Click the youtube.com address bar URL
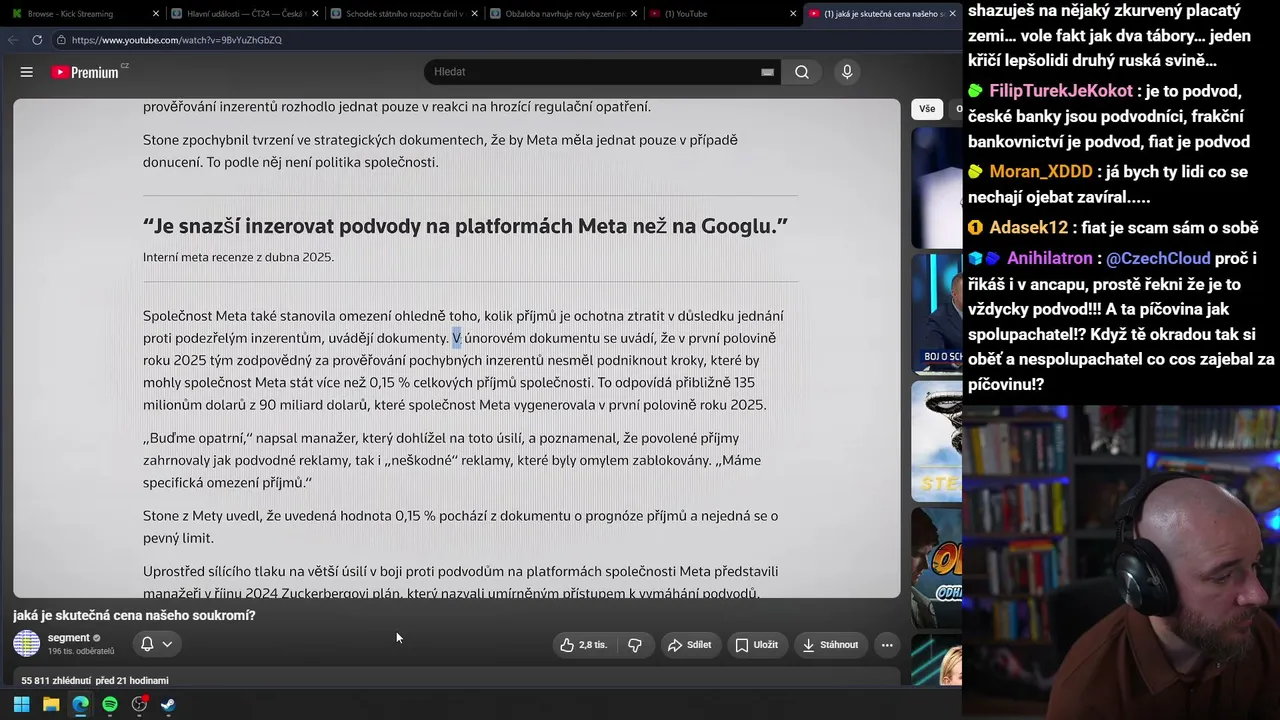 click(x=177, y=40)
